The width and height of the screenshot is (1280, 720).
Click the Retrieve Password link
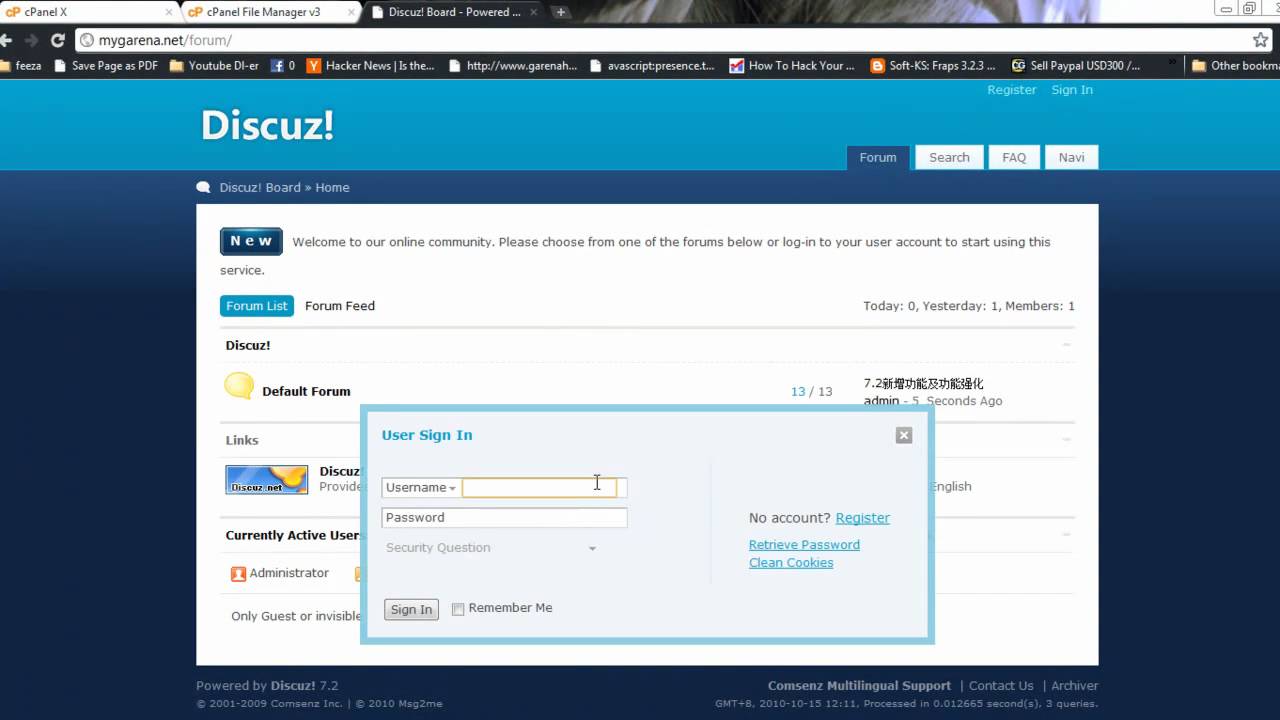coord(804,545)
